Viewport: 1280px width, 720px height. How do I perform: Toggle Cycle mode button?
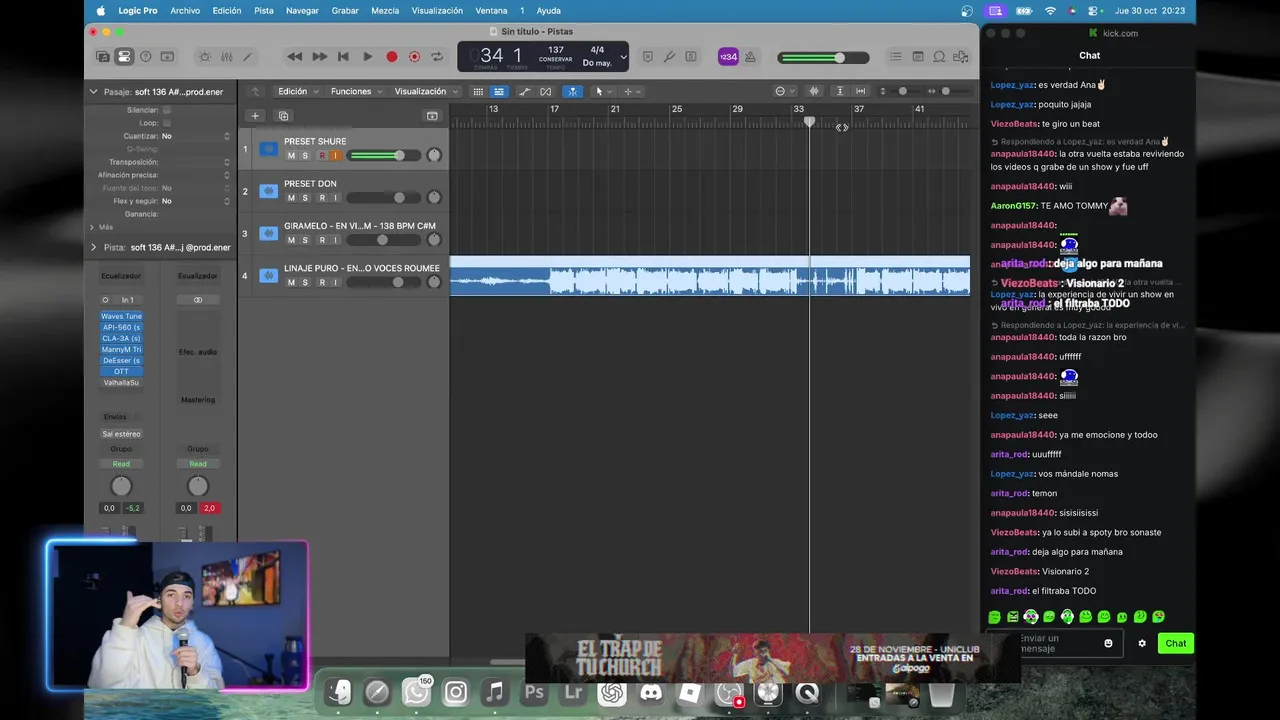tap(436, 57)
